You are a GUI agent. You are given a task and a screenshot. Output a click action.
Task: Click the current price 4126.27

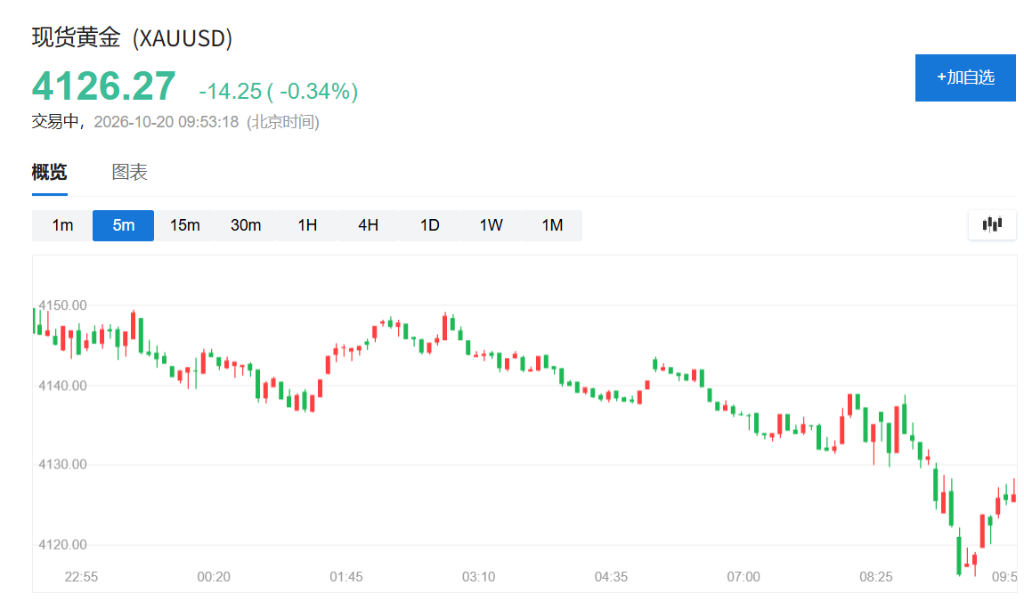click(x=104, y=86)
